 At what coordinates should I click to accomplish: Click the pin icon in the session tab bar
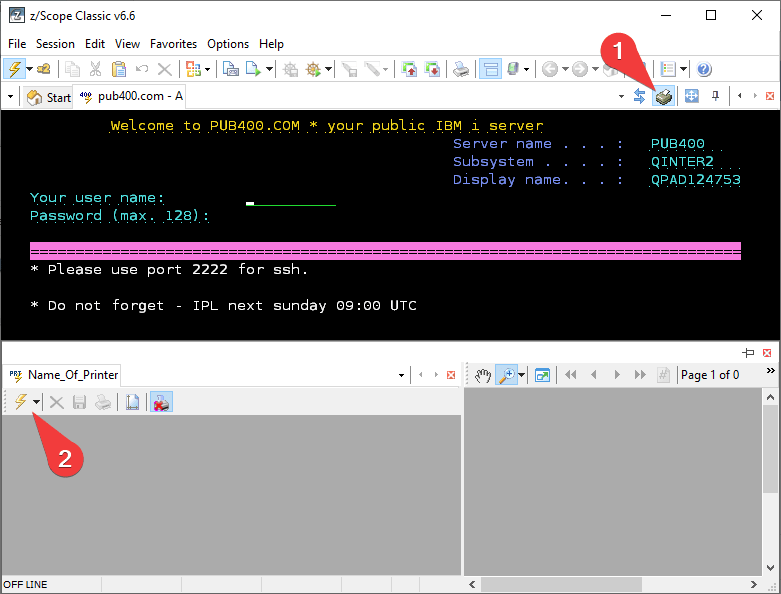[x=715, y=96]
